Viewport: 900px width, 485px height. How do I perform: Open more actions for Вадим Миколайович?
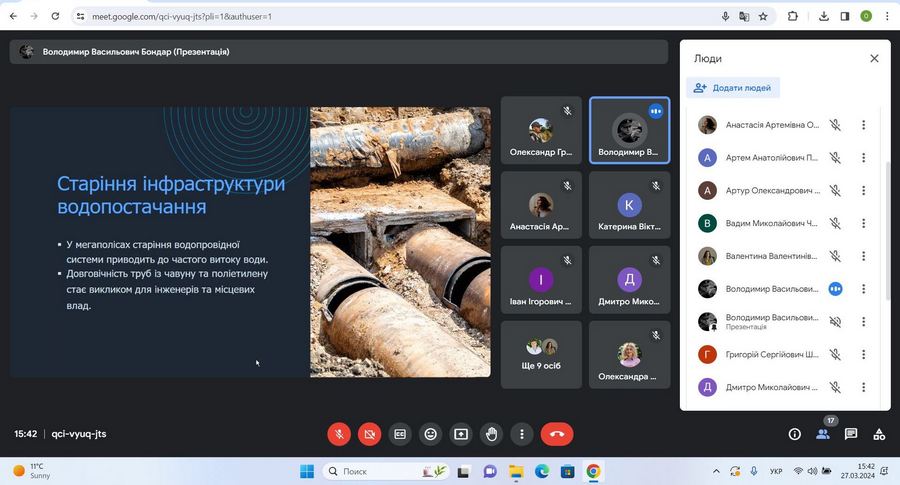click(863, 223)
